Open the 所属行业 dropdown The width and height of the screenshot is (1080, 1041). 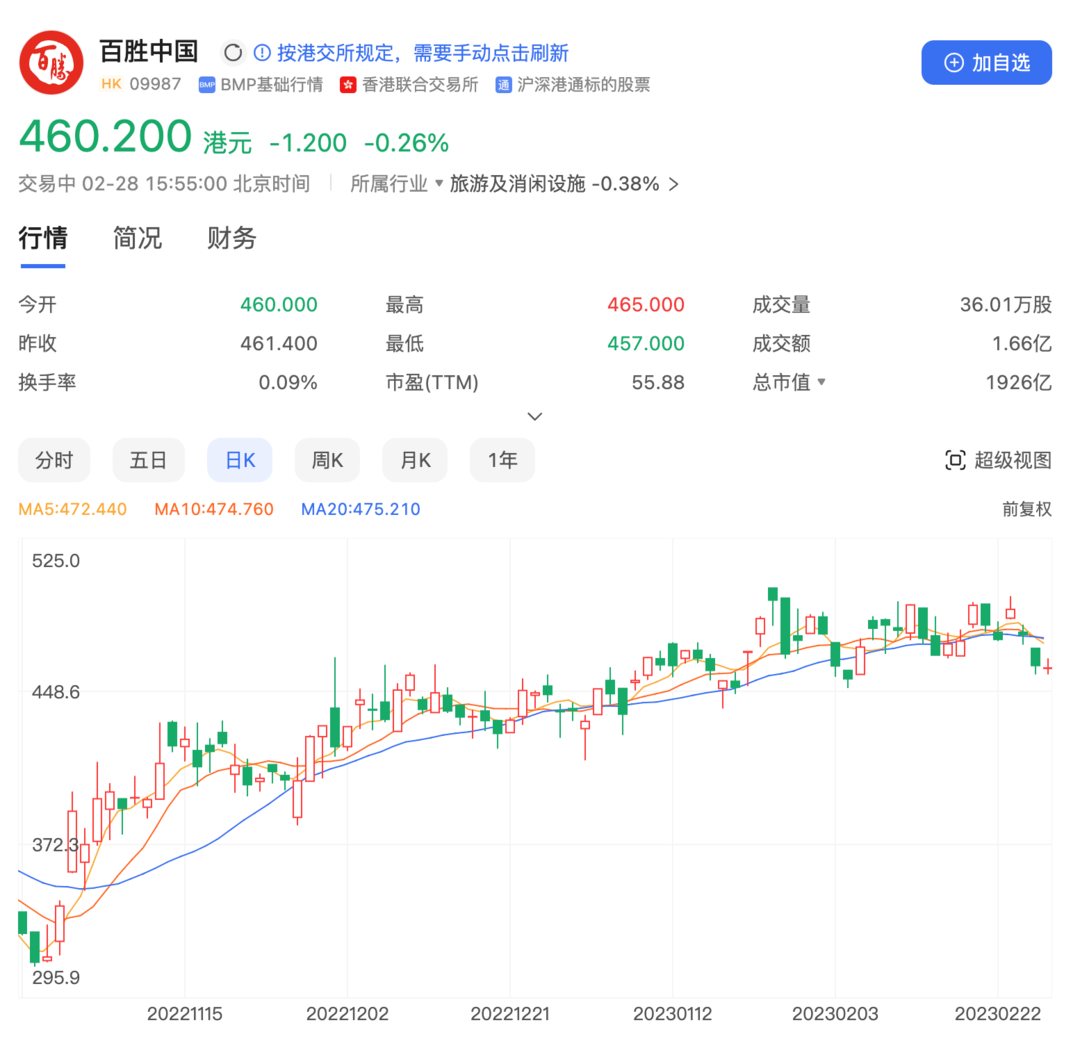tap(396, 184)
